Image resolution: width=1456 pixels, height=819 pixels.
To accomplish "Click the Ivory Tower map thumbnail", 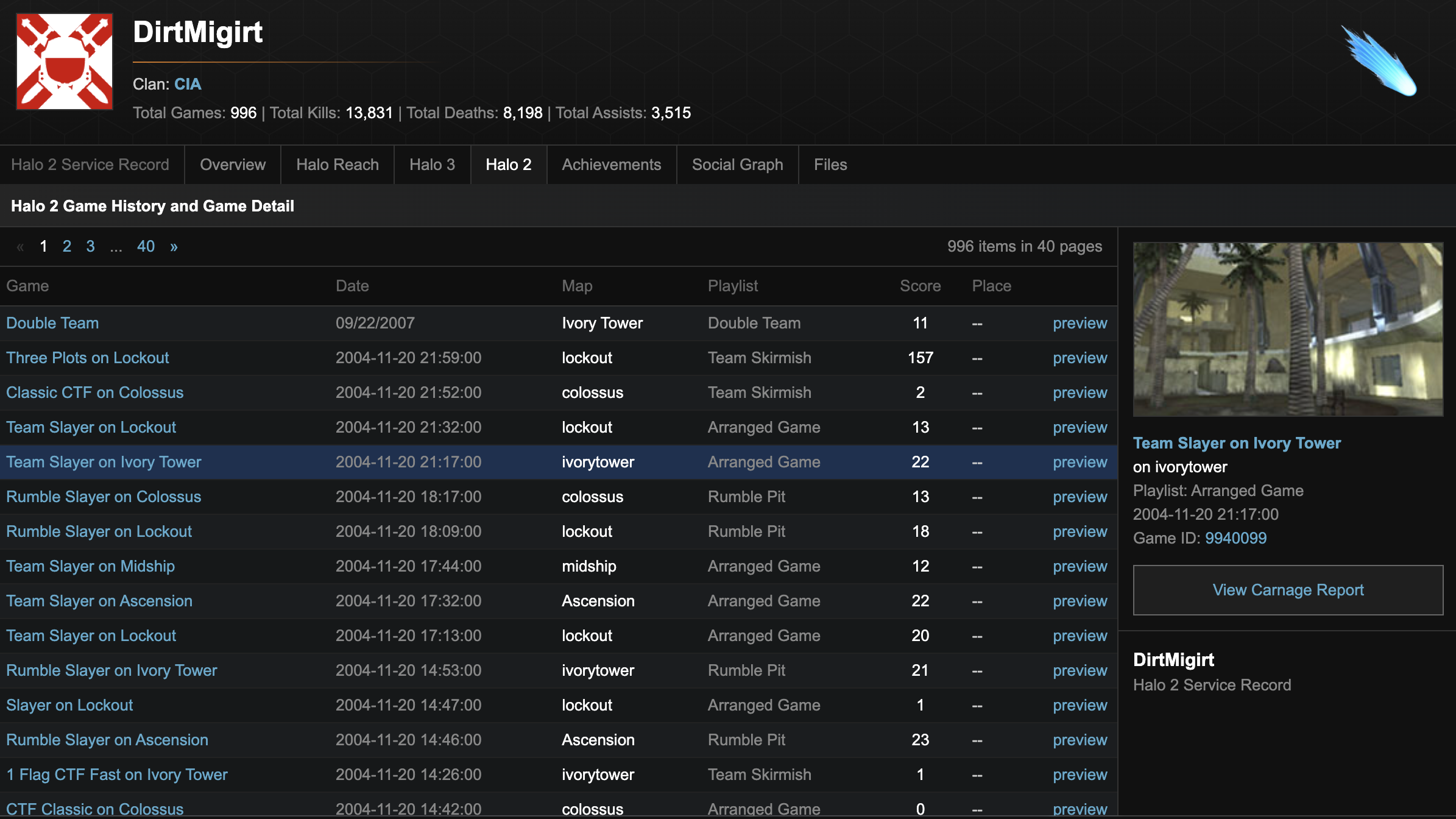I will tap(1287, 330).
